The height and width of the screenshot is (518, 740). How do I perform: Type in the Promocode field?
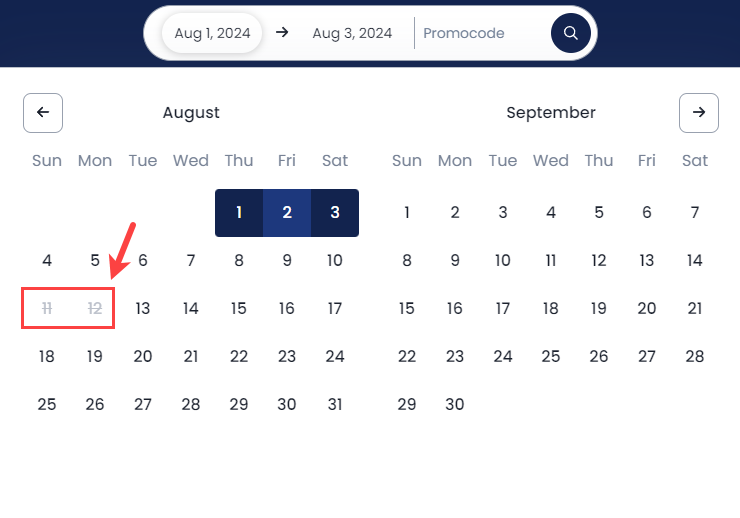(x=480, y=33)
